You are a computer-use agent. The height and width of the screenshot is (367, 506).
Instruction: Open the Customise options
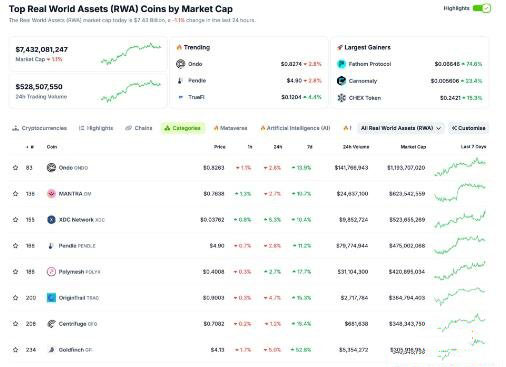pos(468,128)
